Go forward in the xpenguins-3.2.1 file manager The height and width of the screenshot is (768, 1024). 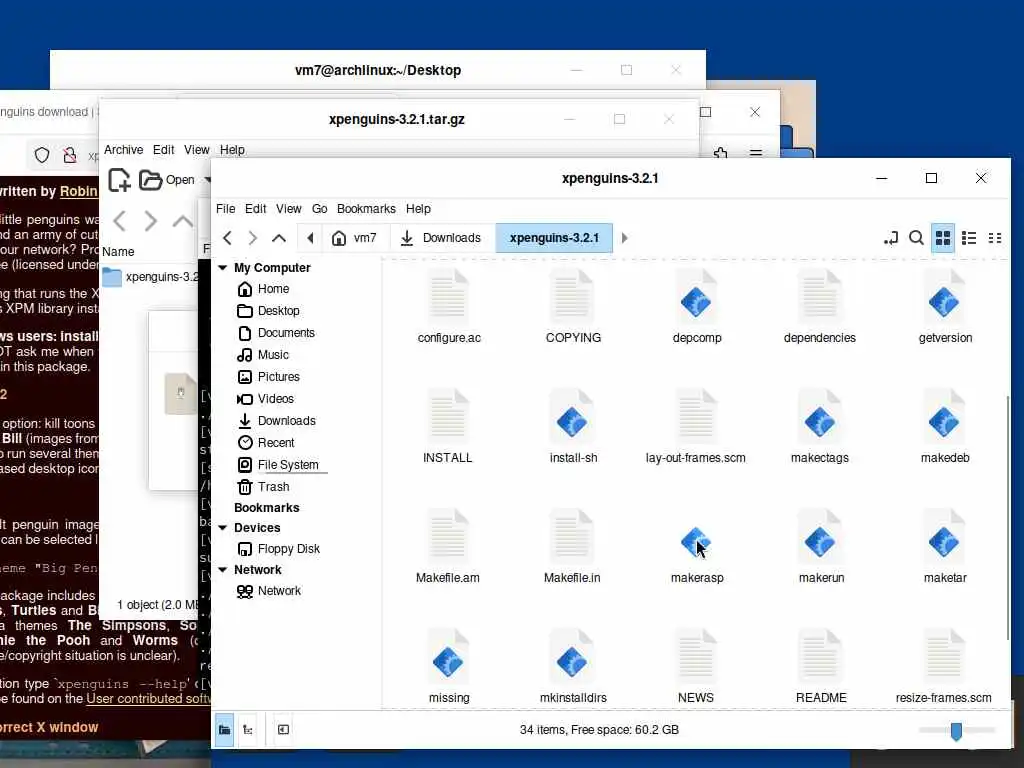coord(253,238)
